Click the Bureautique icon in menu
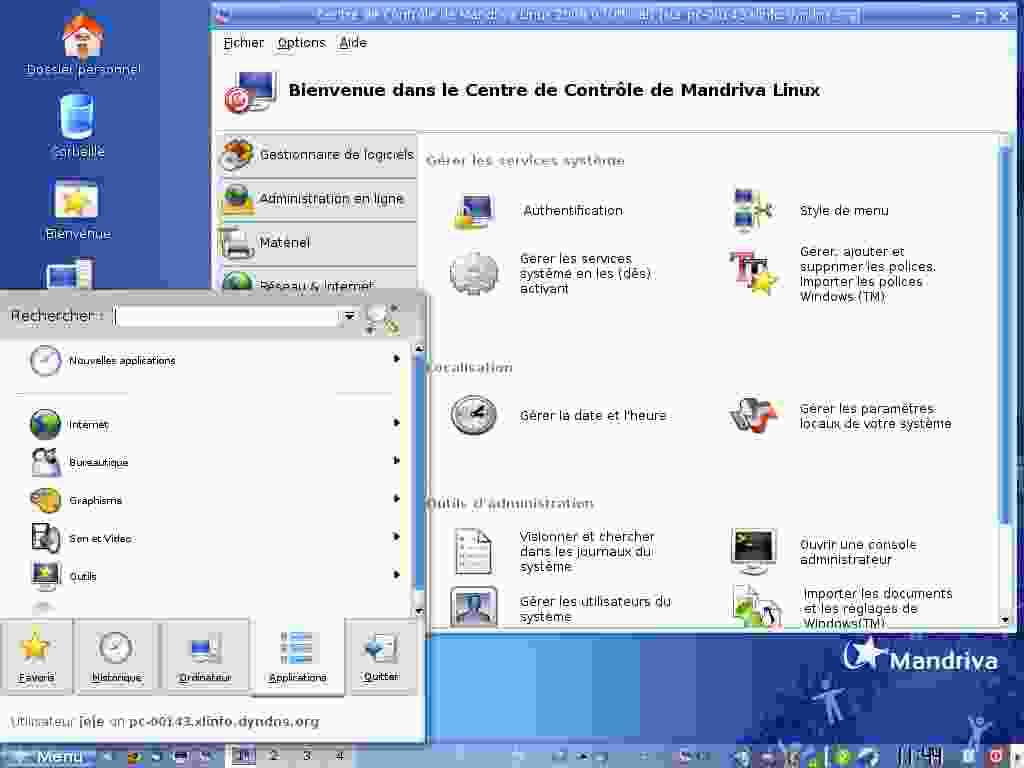1024x768 pixels. [x=46, y=462]
